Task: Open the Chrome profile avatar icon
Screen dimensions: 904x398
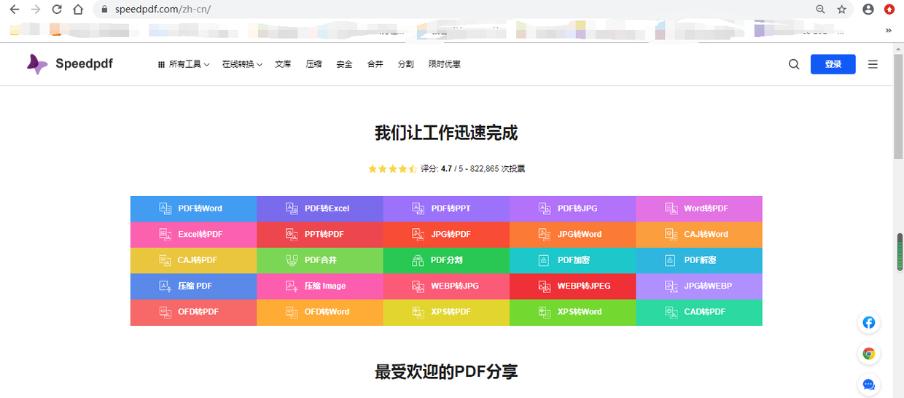Action: 868,9
